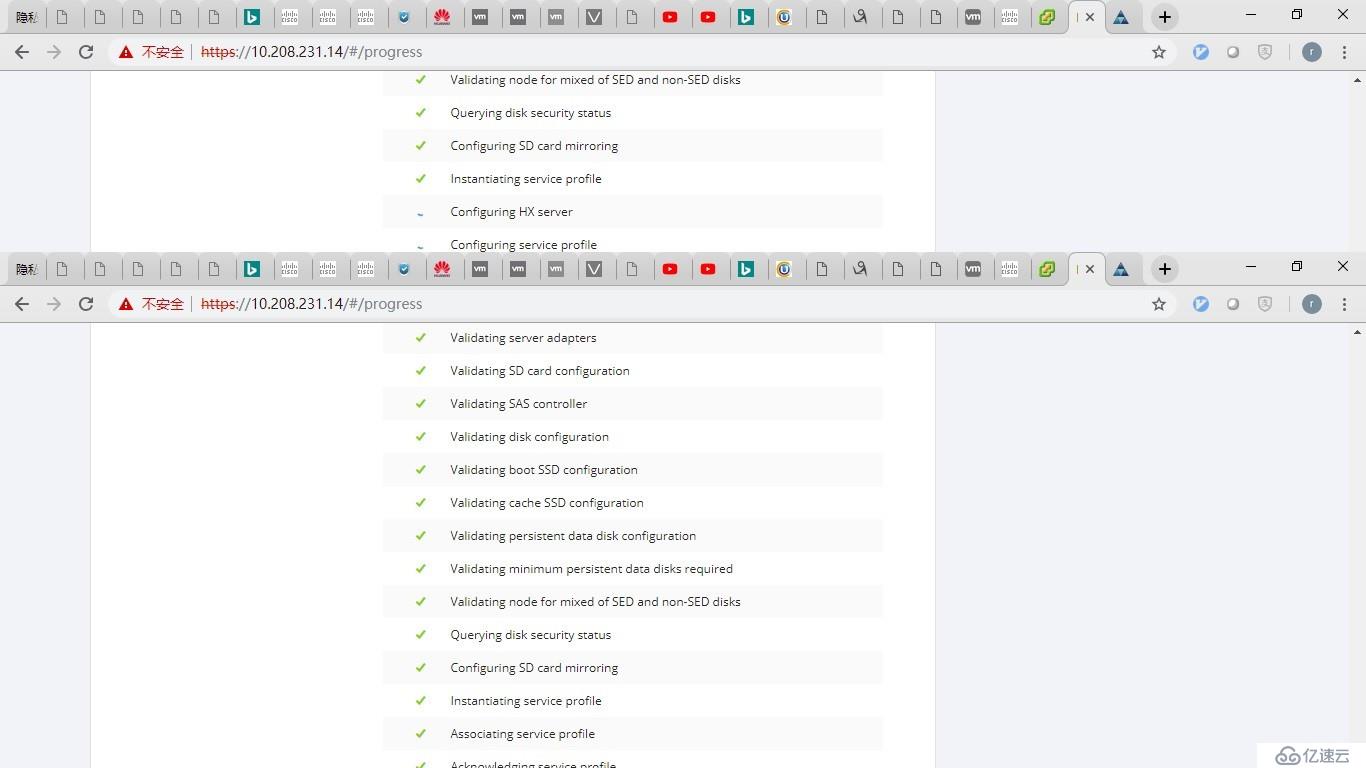1366x768 pixels.
Task: Close the active tab in lower window
Action: coord(1089,269)
